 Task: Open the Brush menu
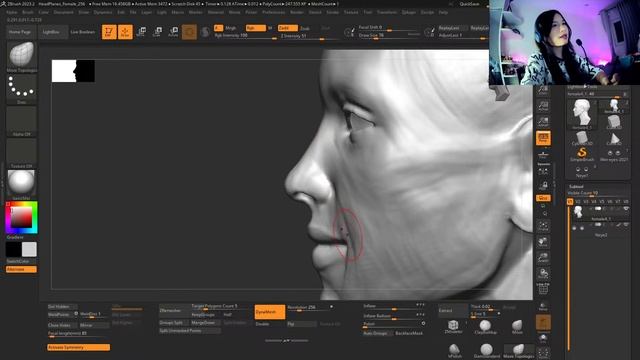(28, 12)
